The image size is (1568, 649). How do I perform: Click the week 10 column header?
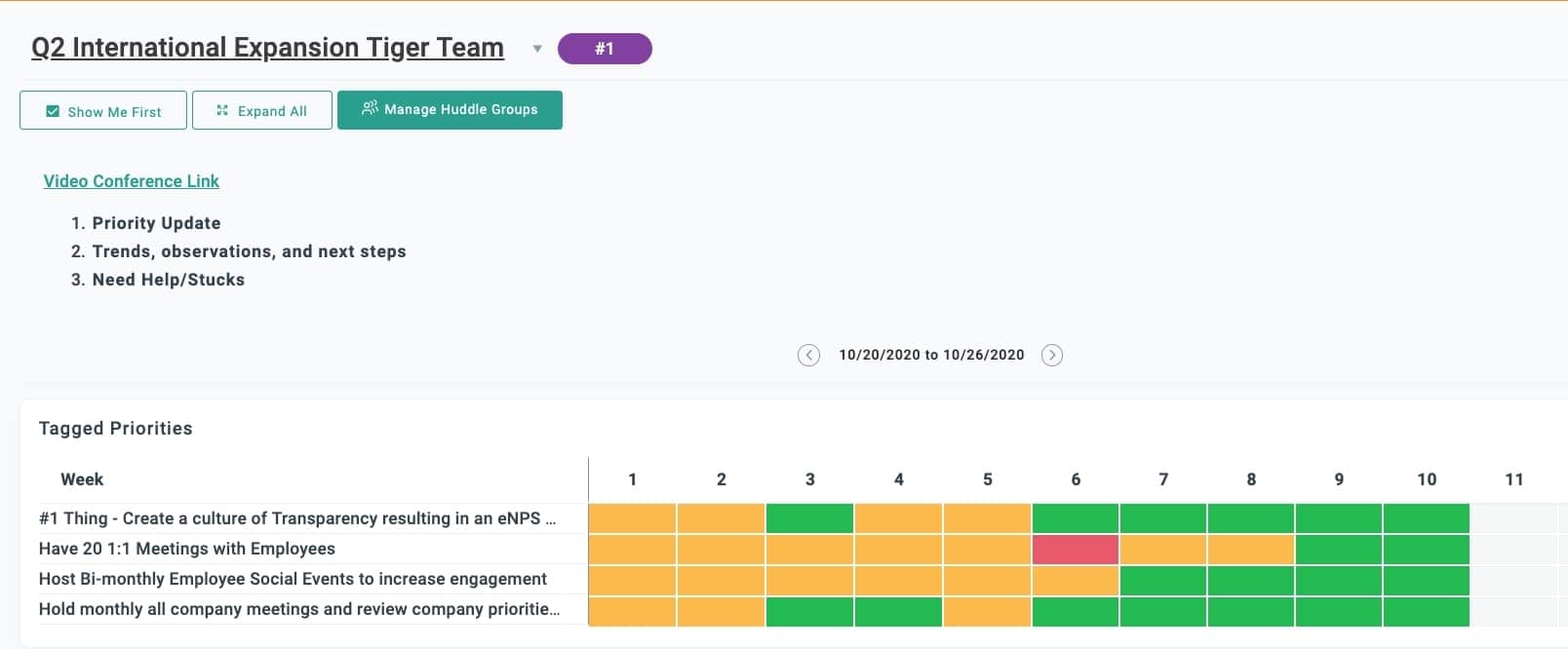1426,479
